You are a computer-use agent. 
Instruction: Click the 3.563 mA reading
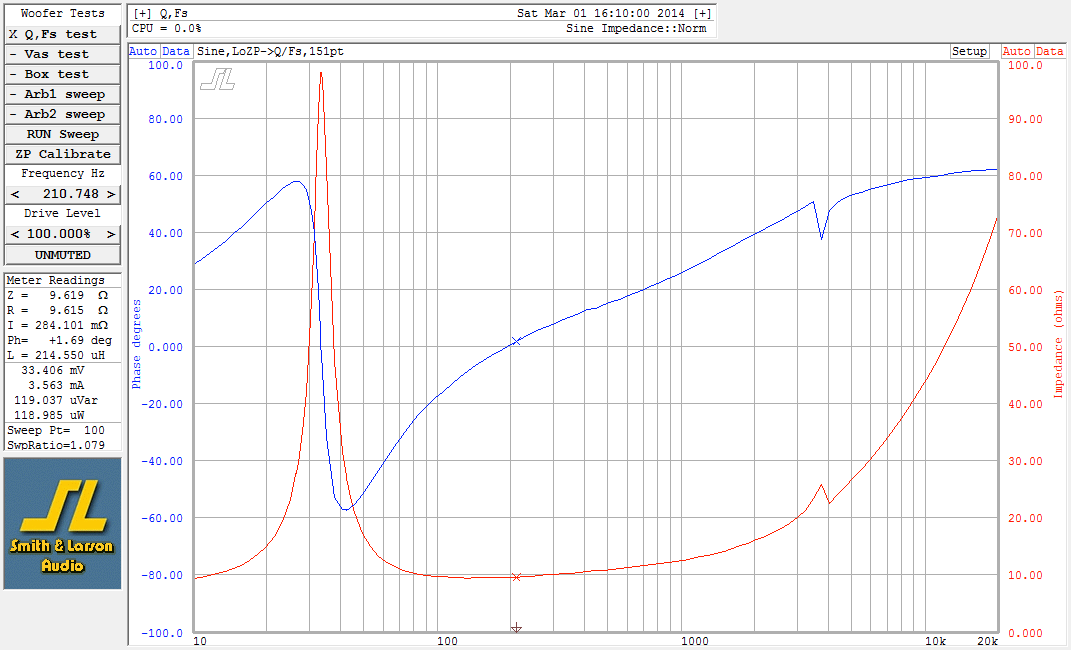56,385
